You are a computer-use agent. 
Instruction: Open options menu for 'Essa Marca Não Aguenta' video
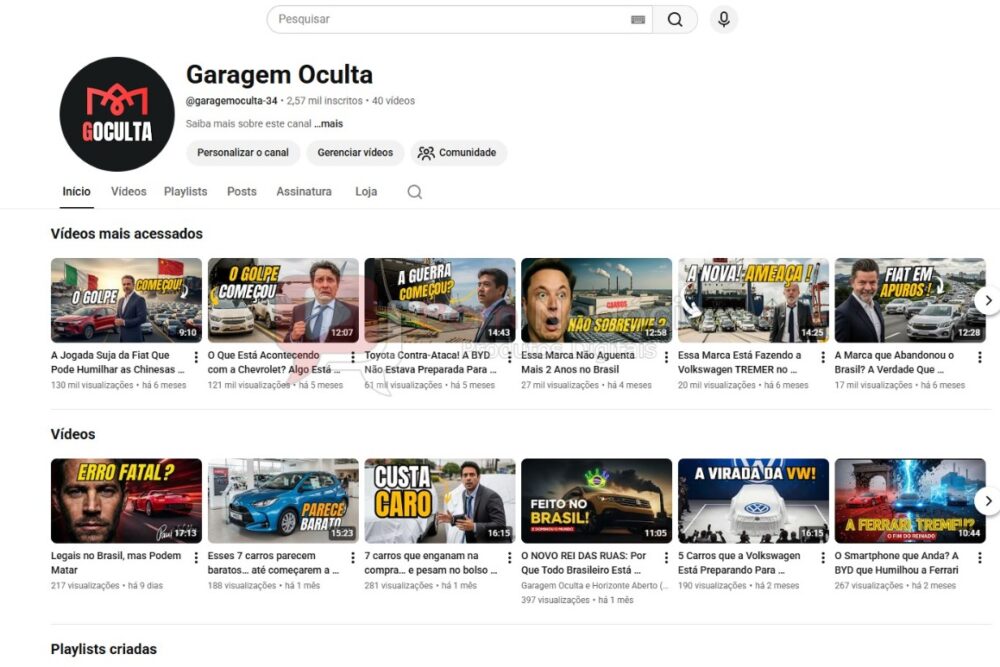coord(666,357)
